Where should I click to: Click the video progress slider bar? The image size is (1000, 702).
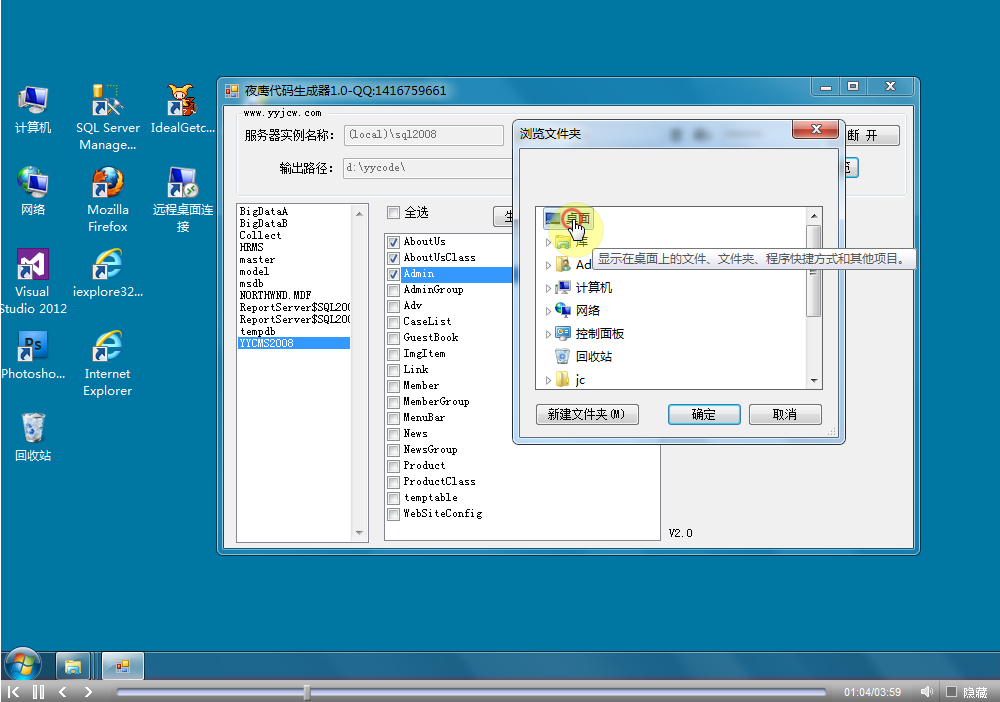[x=470, y=692]
